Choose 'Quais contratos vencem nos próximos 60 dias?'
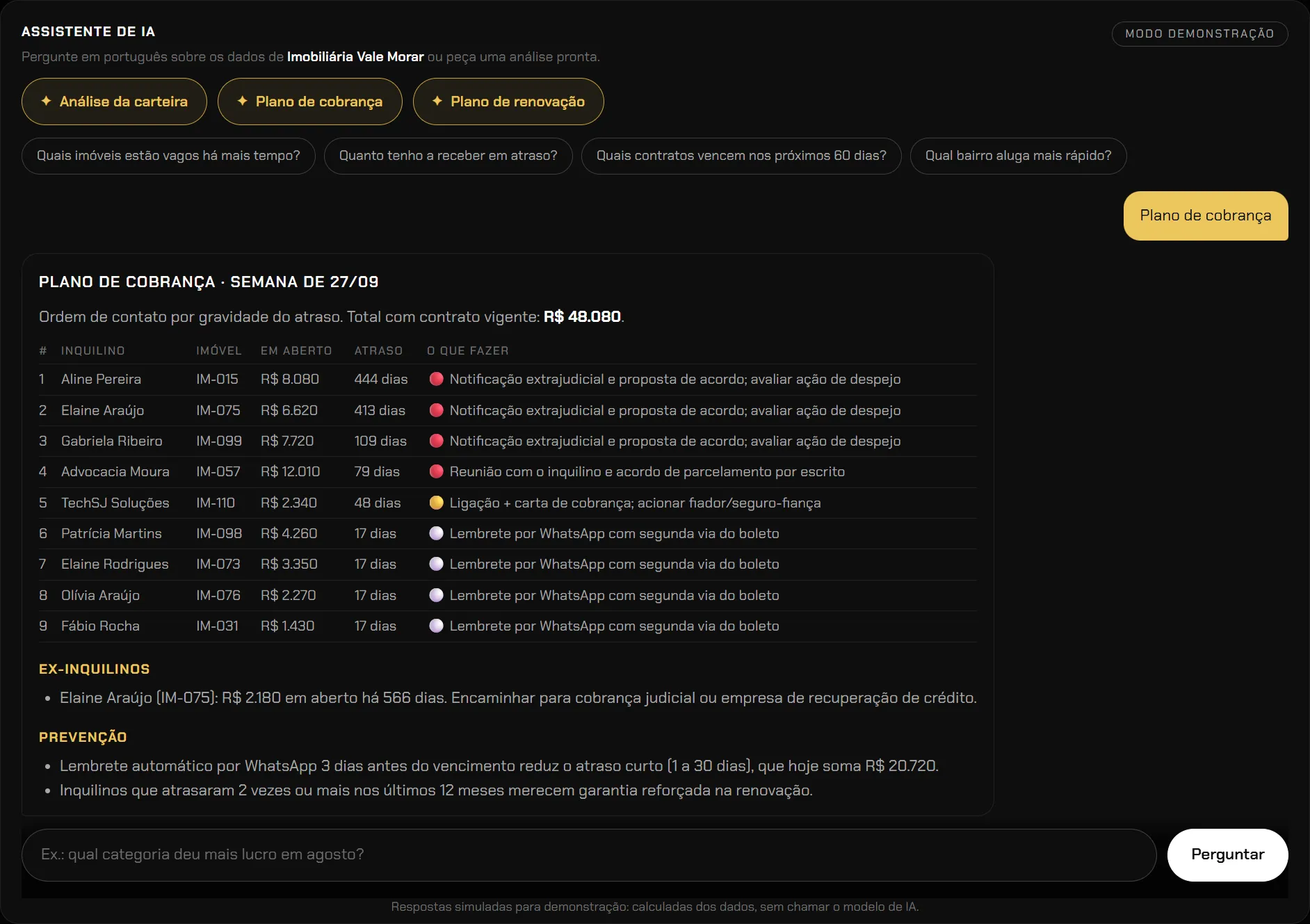Viewport: 1310px width, 924px height. click(741, 156)
